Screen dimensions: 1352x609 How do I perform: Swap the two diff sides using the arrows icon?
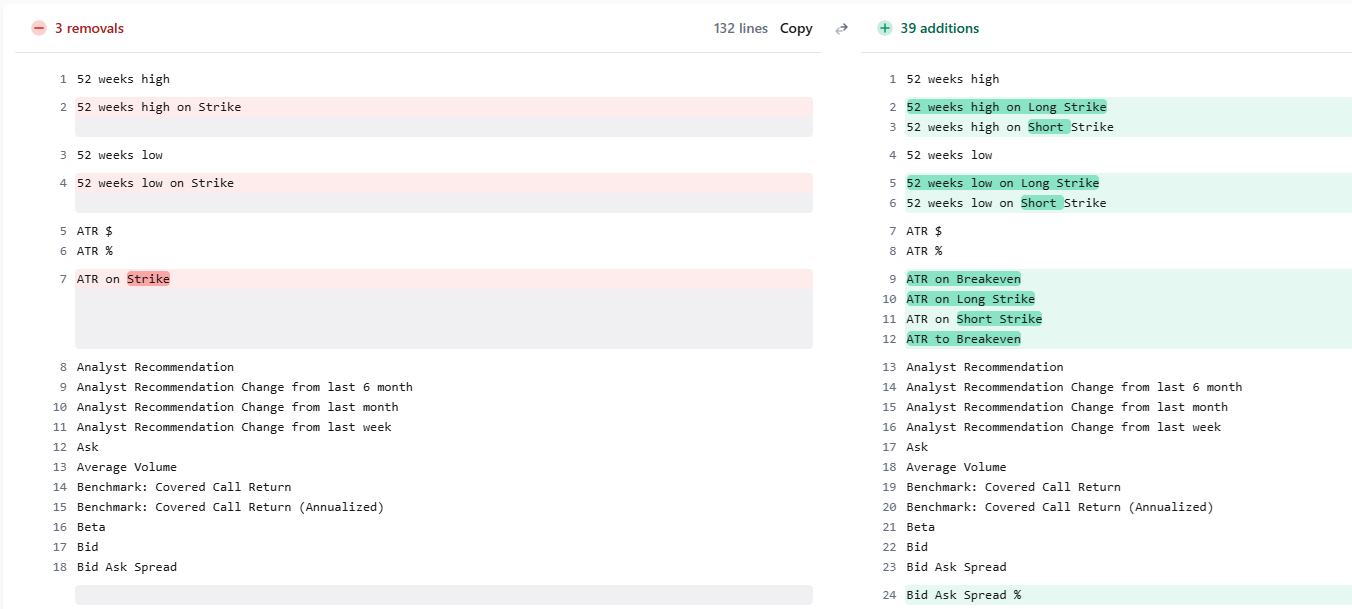pos(841,28)
